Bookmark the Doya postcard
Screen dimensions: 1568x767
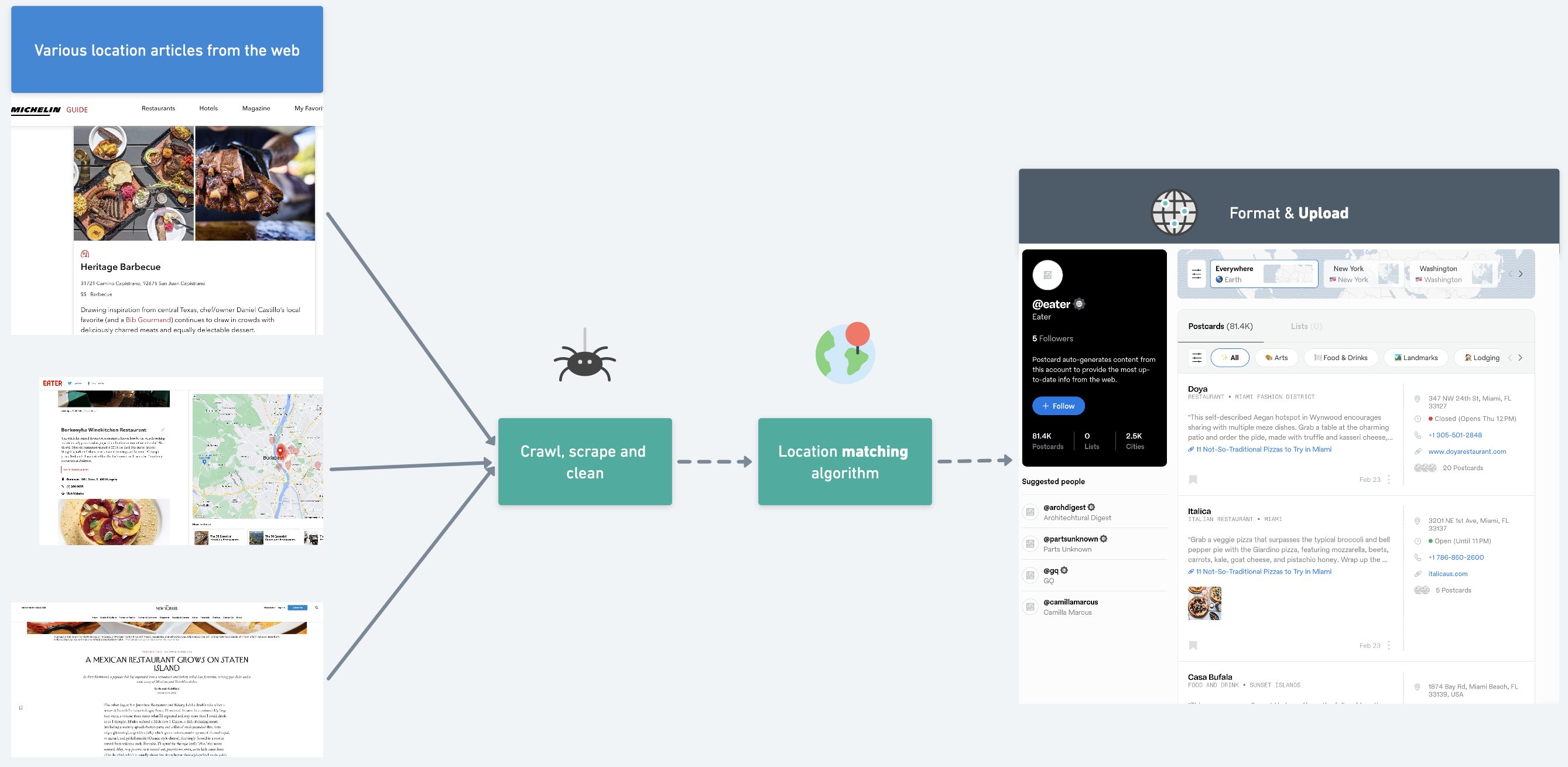(x=1193, y=480)
